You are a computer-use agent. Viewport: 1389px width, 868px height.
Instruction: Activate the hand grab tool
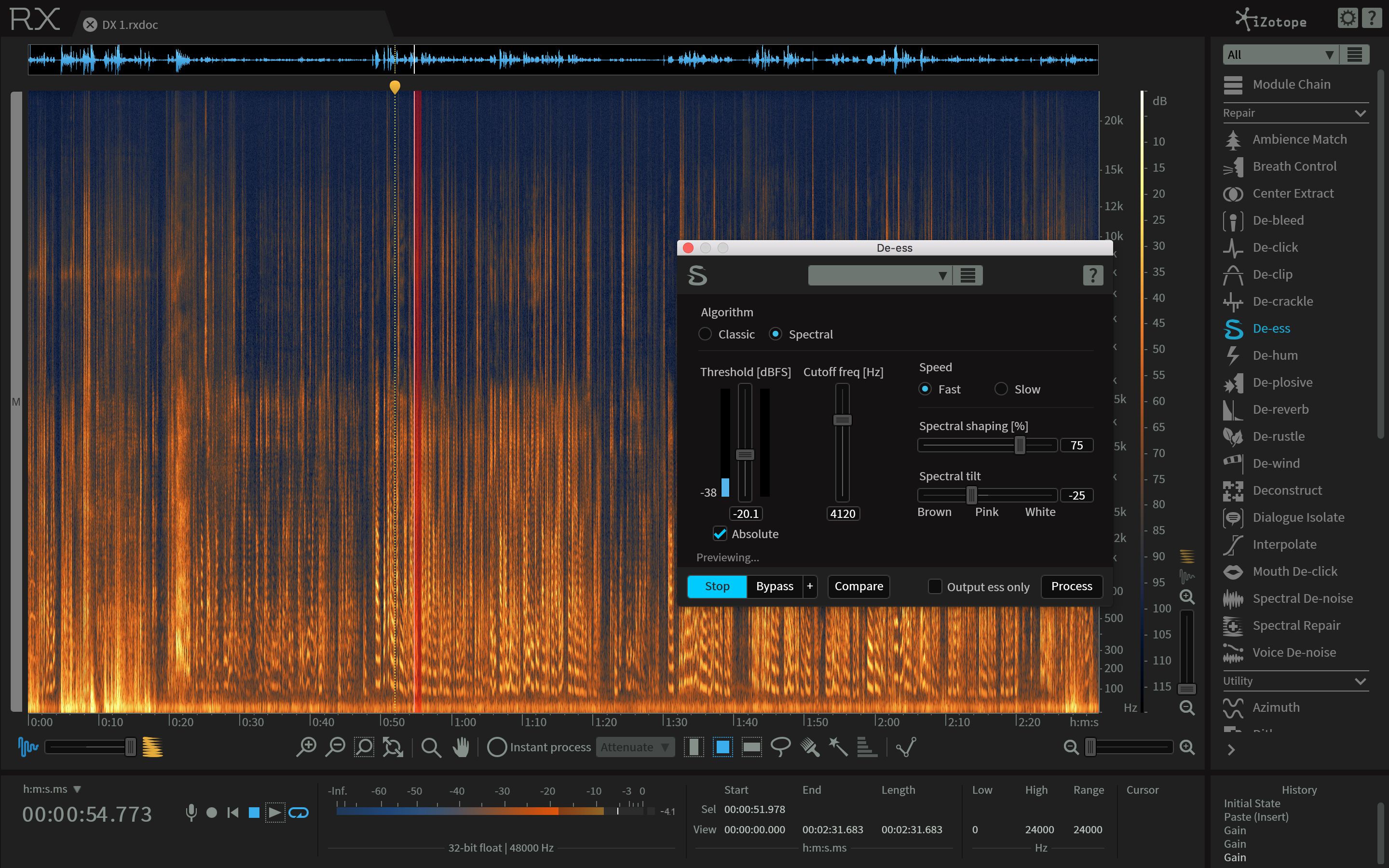461,747
